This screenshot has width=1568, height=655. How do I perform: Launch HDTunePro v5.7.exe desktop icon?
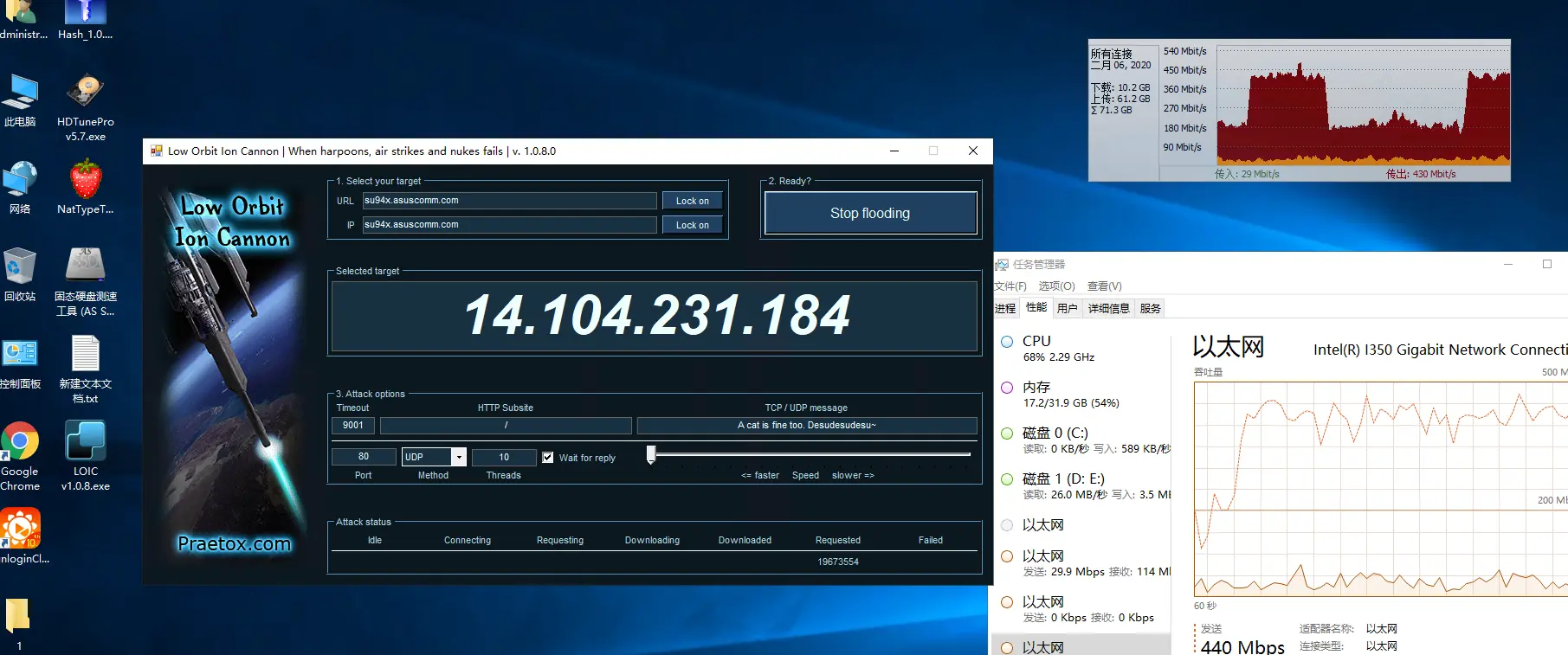point(85,107)
